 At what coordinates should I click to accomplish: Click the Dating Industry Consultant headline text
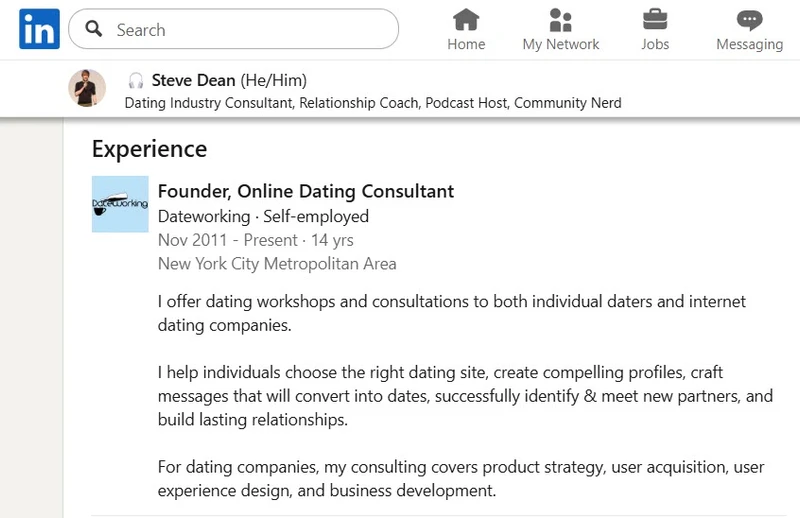372,102
